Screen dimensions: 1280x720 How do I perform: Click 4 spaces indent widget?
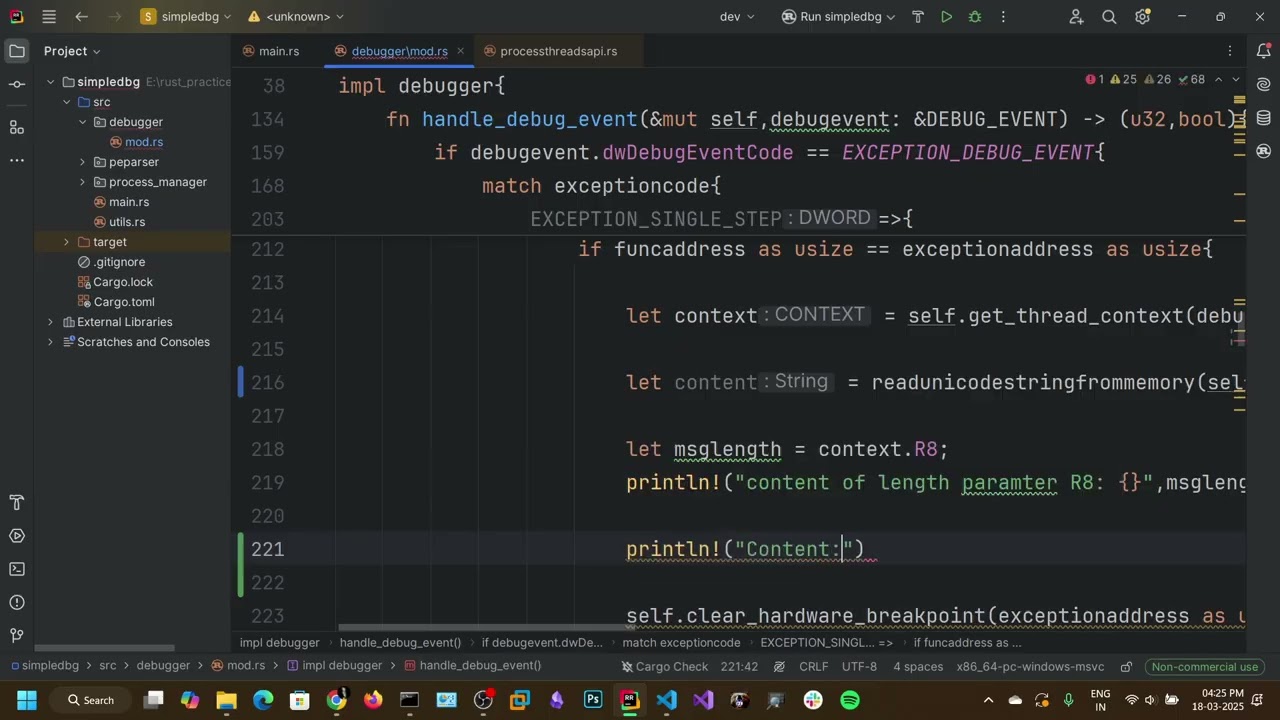[x=918, y=667]
